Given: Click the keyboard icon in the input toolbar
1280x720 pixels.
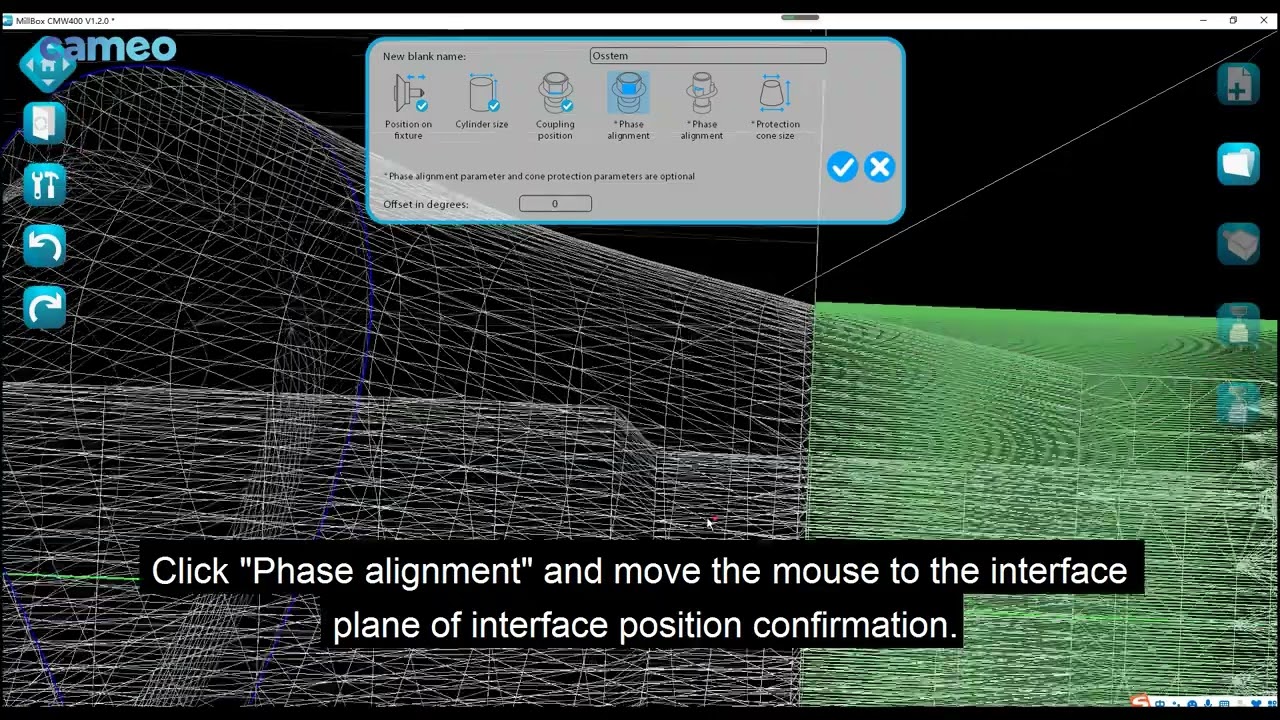Looking at the screenshot, I should [1224, 705].
